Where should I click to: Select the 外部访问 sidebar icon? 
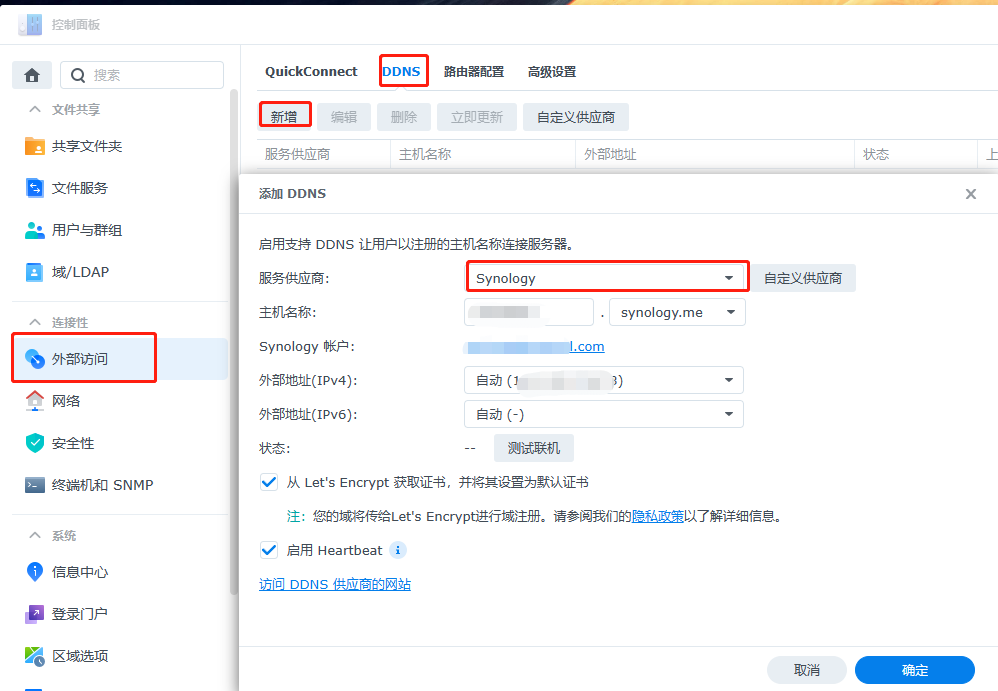pyautogui.click(x=34, y=358)
